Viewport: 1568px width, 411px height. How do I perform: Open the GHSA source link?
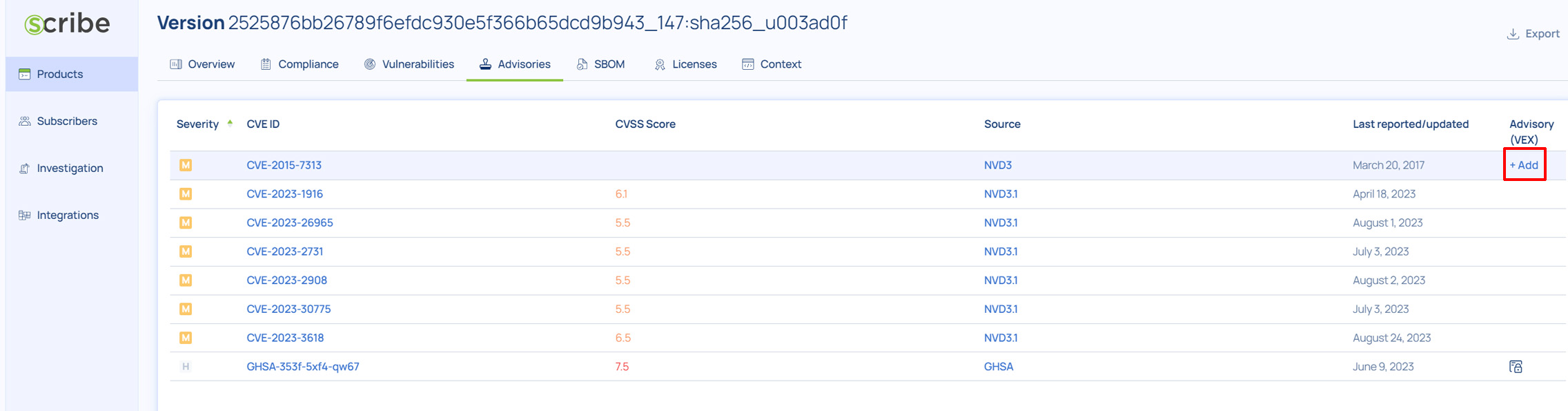[x=999, y=367]
